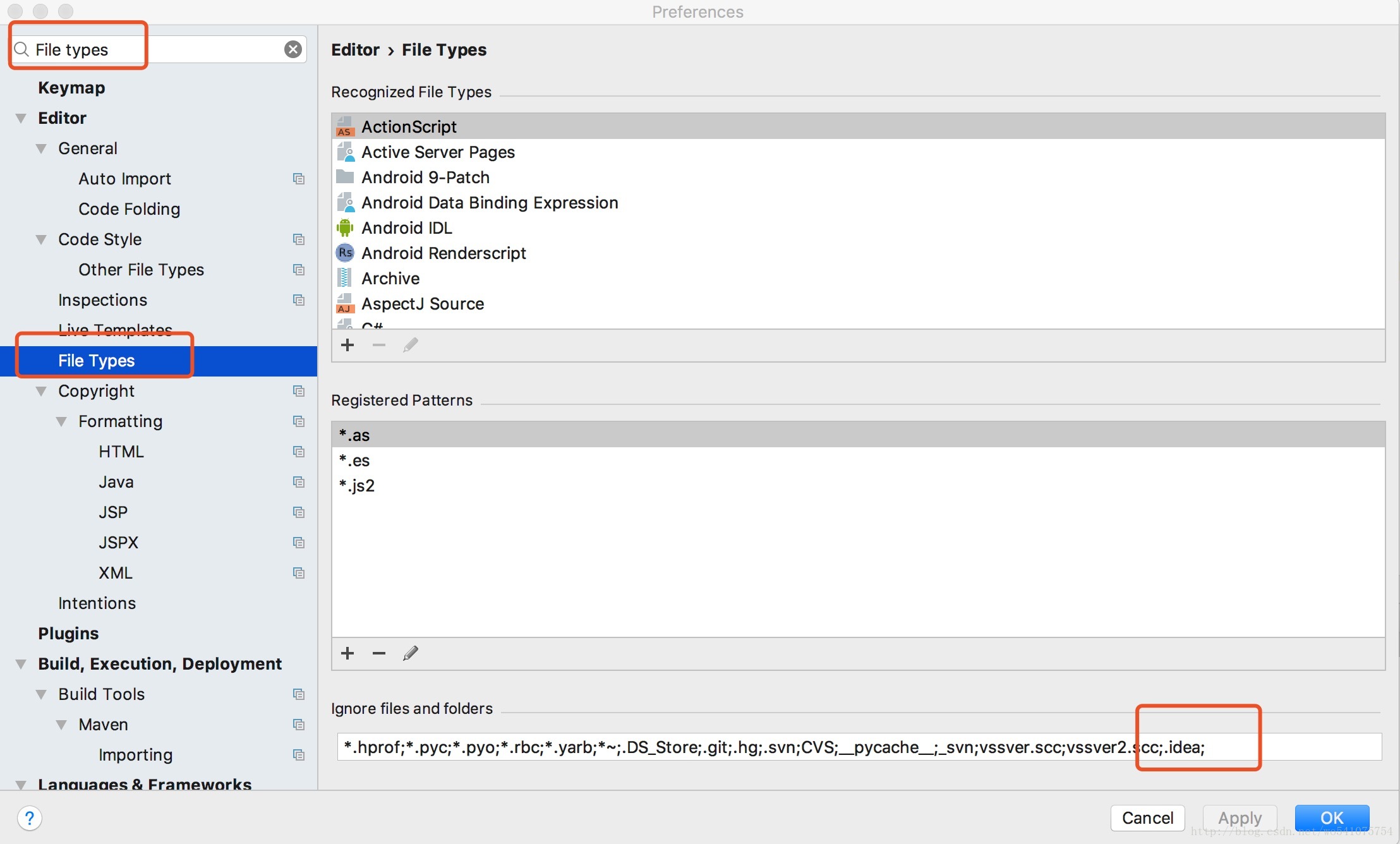Click the Archive file type icon
Image resolution: width=1400 pixels, height=844 pixels.
[344, 278]
